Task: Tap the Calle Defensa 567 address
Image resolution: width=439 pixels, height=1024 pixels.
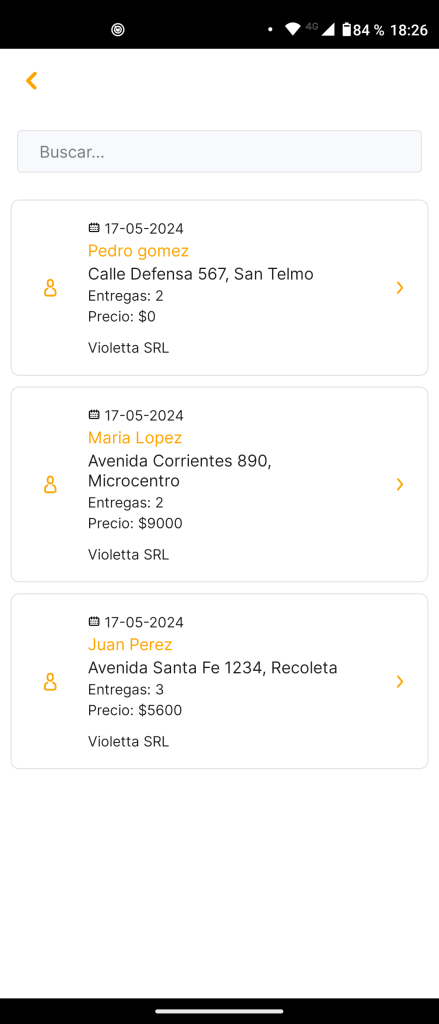Action: pyautogui.click(x=201, y=274)
